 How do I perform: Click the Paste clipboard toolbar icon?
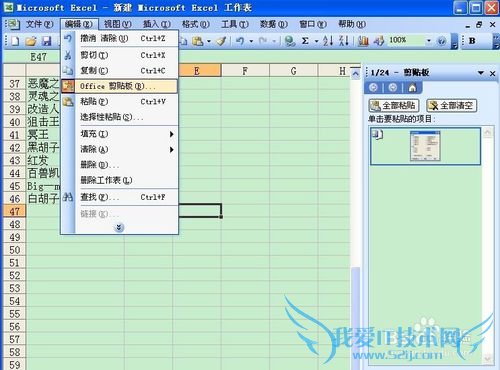point(198,41)
